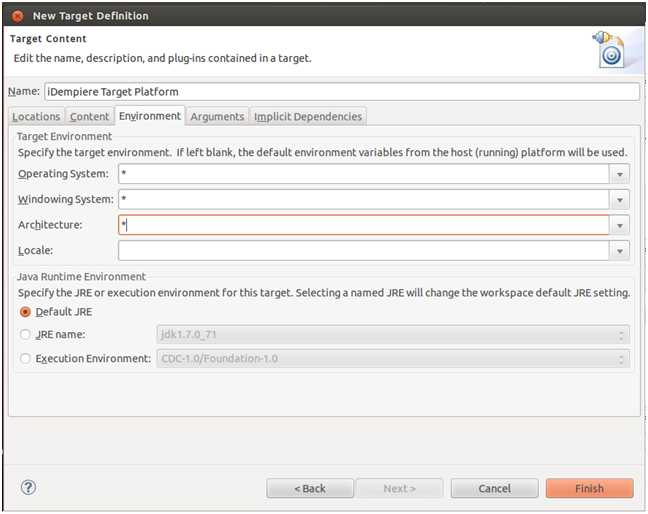The image size is (648, 514).
Task: Click into the empty Locale field
Action: click(364, 251)
